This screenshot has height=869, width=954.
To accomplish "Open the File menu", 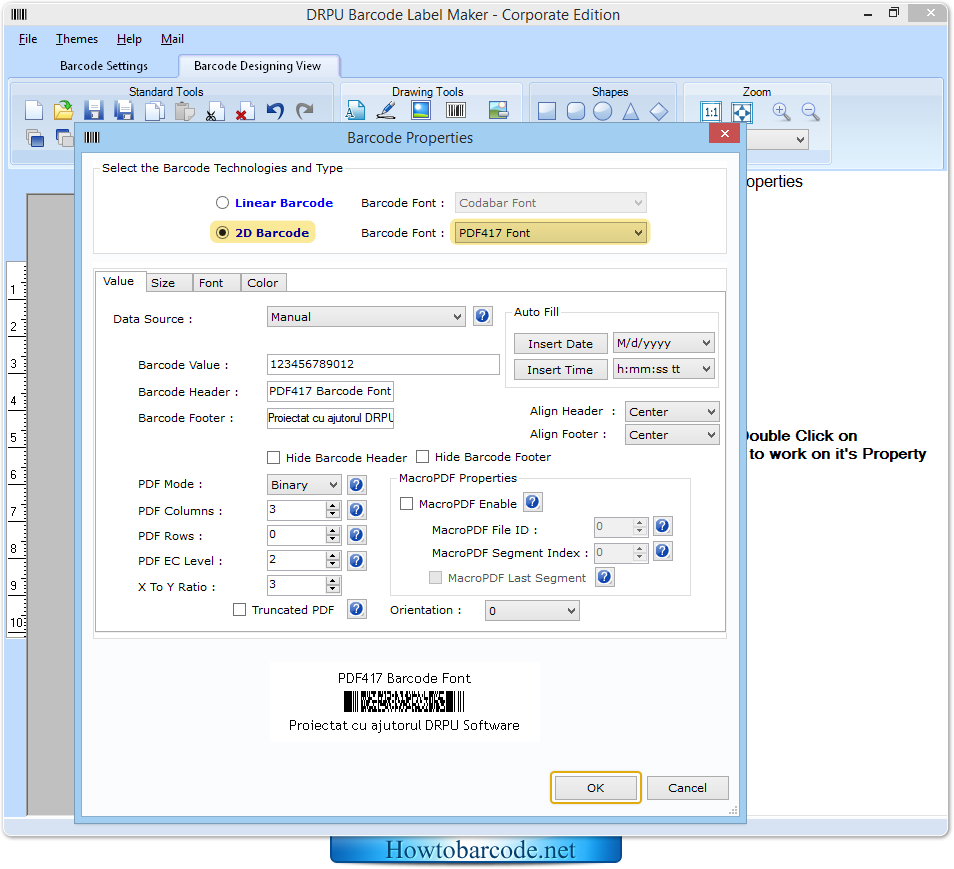I will click(28, 39).
